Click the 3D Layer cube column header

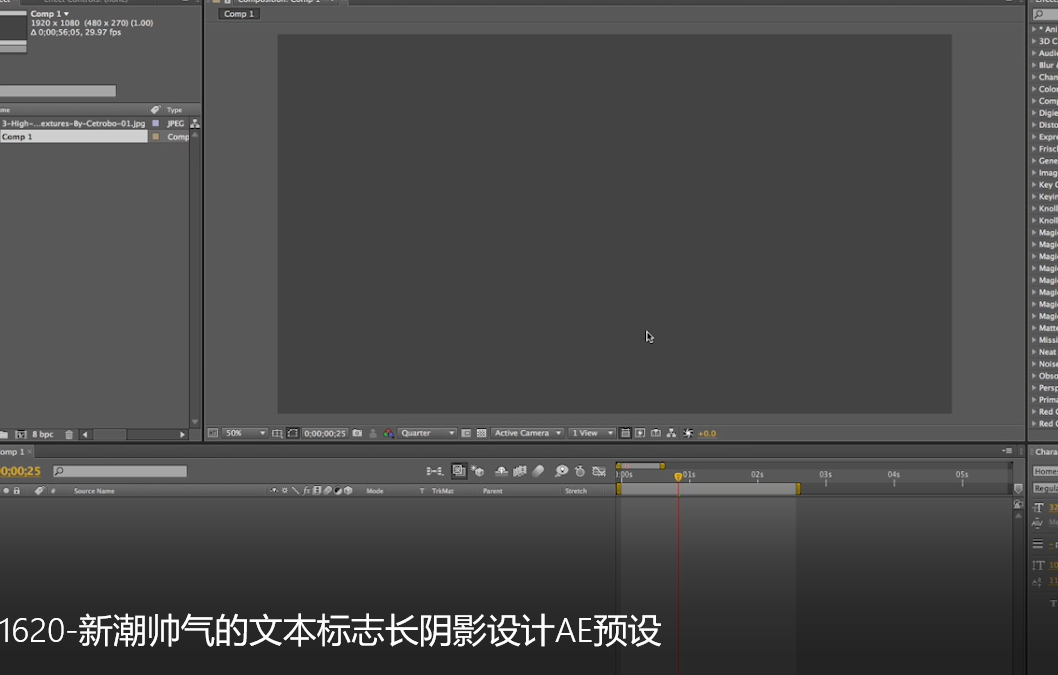coord(348,491)
